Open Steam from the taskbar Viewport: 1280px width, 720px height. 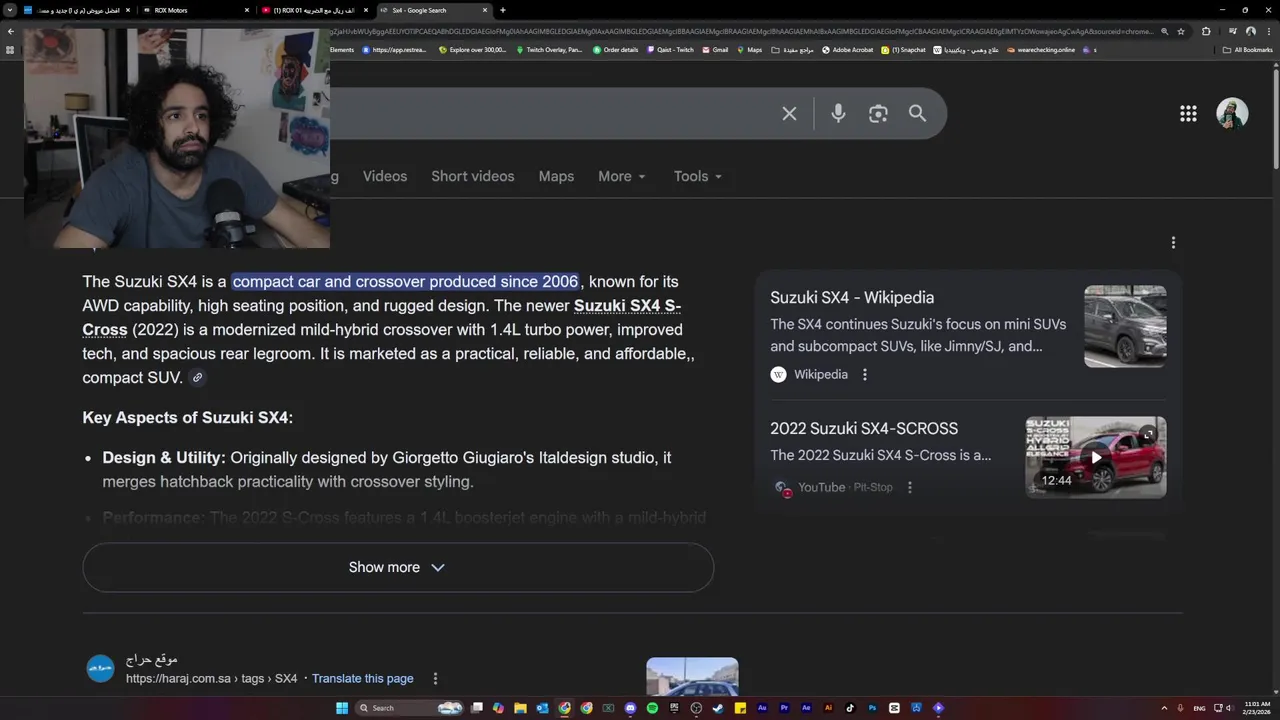[x=718, y=708]
